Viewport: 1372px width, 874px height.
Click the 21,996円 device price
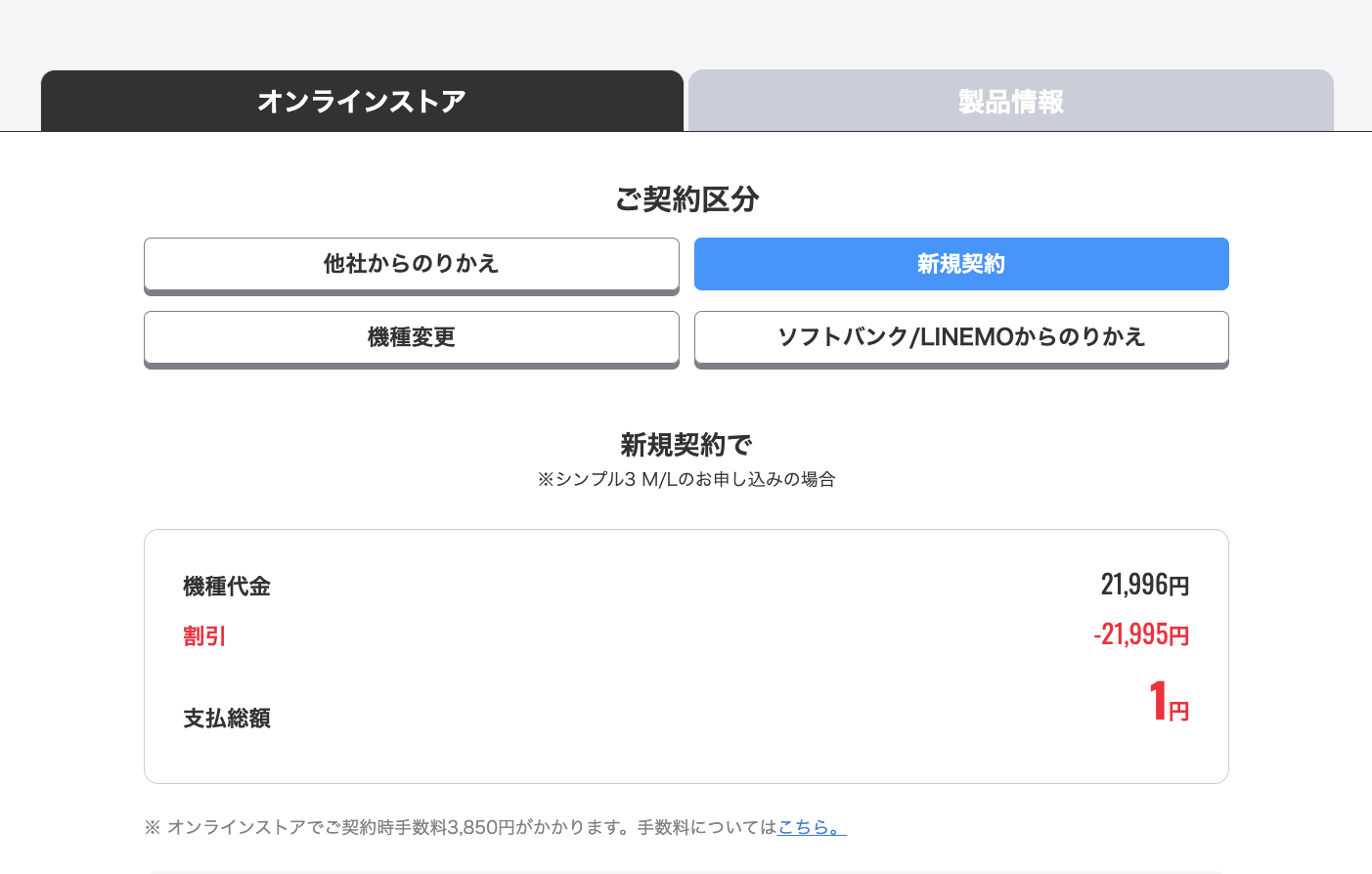pyautogui.click(x=1144, y=585)
